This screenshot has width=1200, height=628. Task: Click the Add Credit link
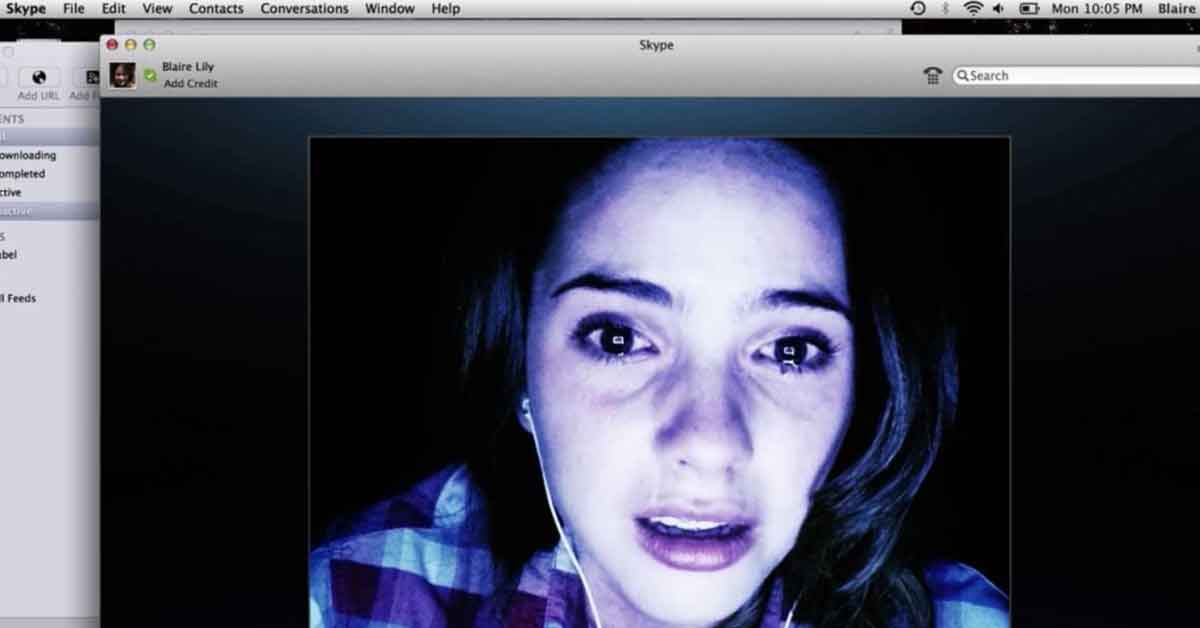point(190,84)
